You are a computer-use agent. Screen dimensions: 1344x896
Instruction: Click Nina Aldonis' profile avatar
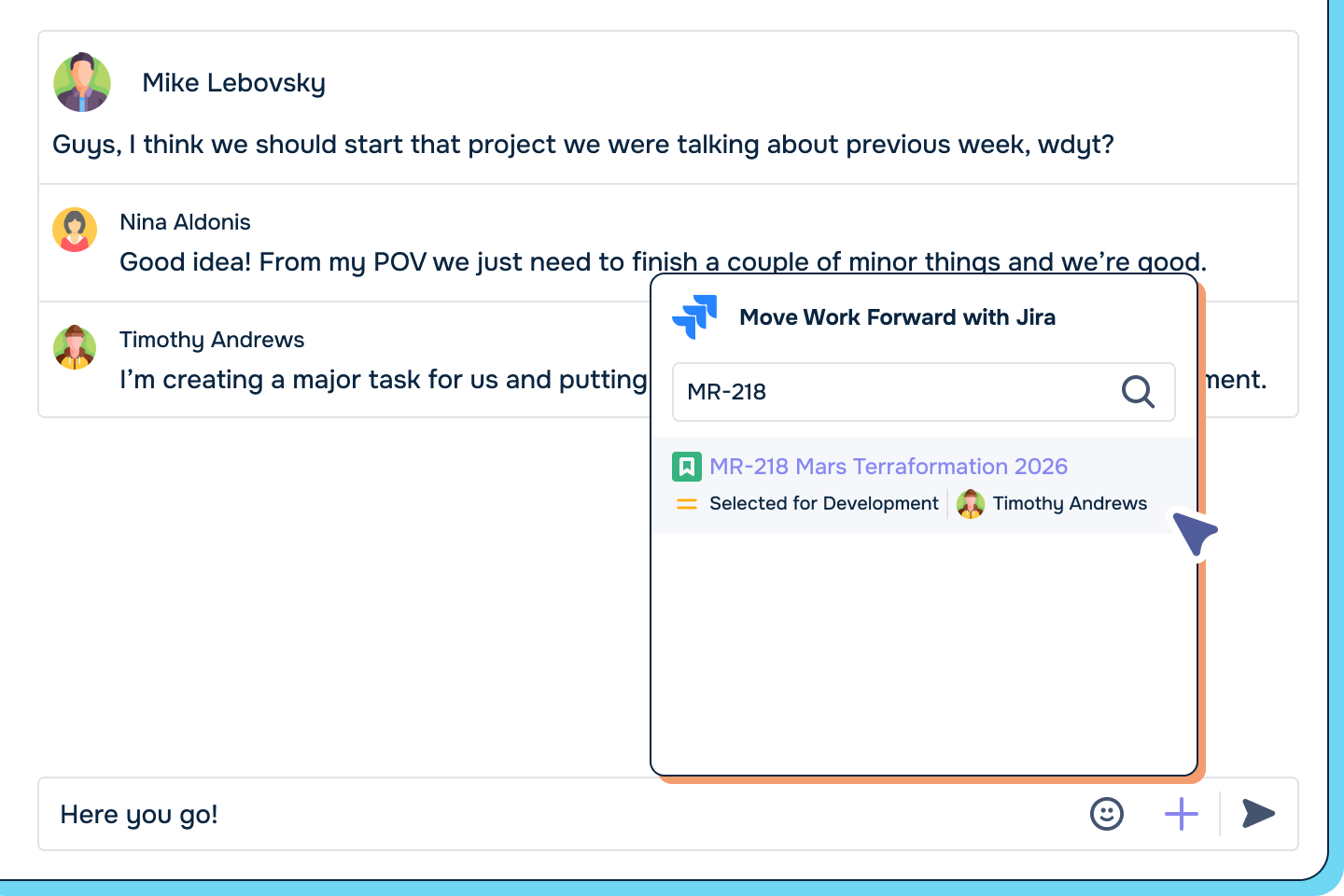[x=75, y=229]
